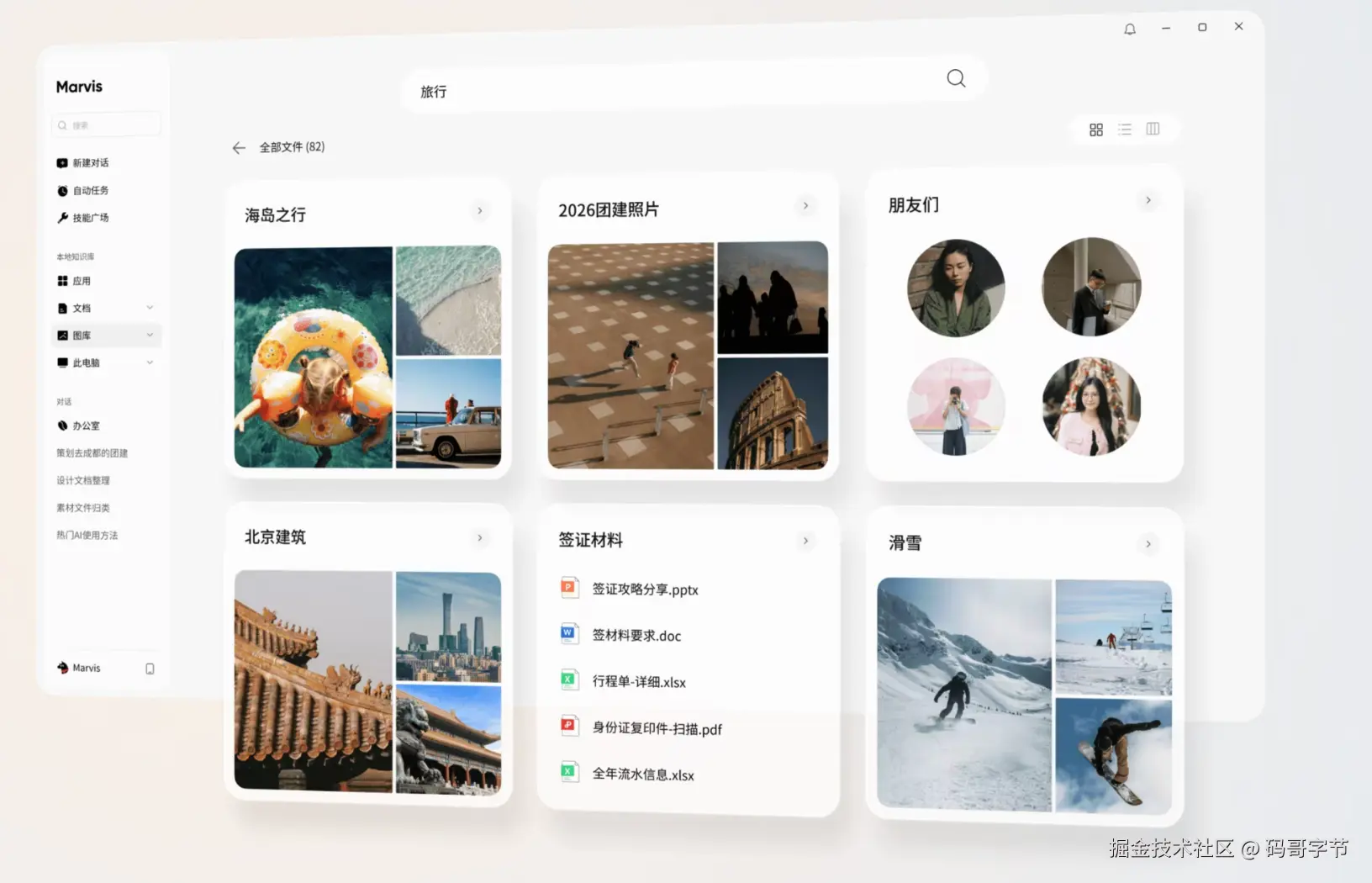
Task: Select the woman in green shirt avatar
Action: (x=956, y=288)
